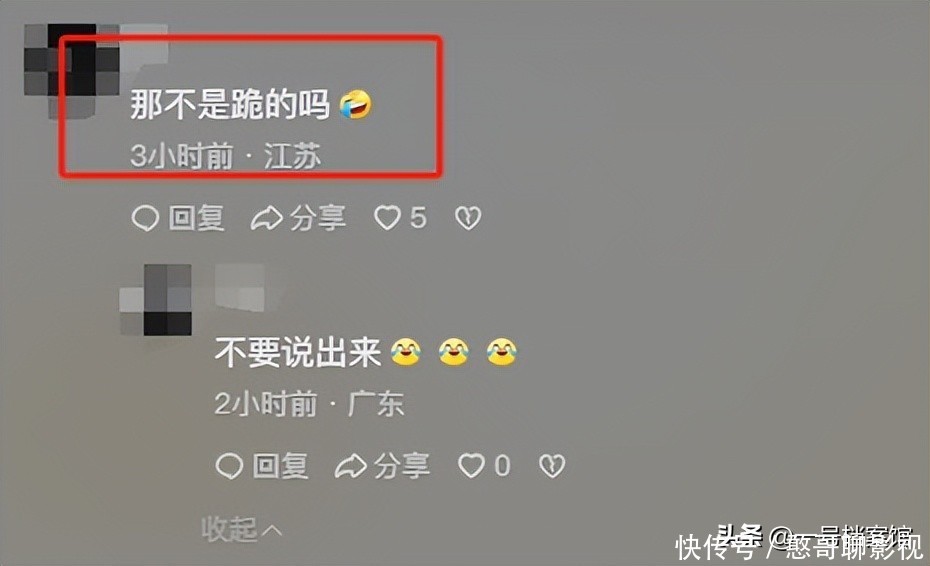Select the comment text 那不是跪的吗
The image size is (930, 566).
tap(230, 105)
